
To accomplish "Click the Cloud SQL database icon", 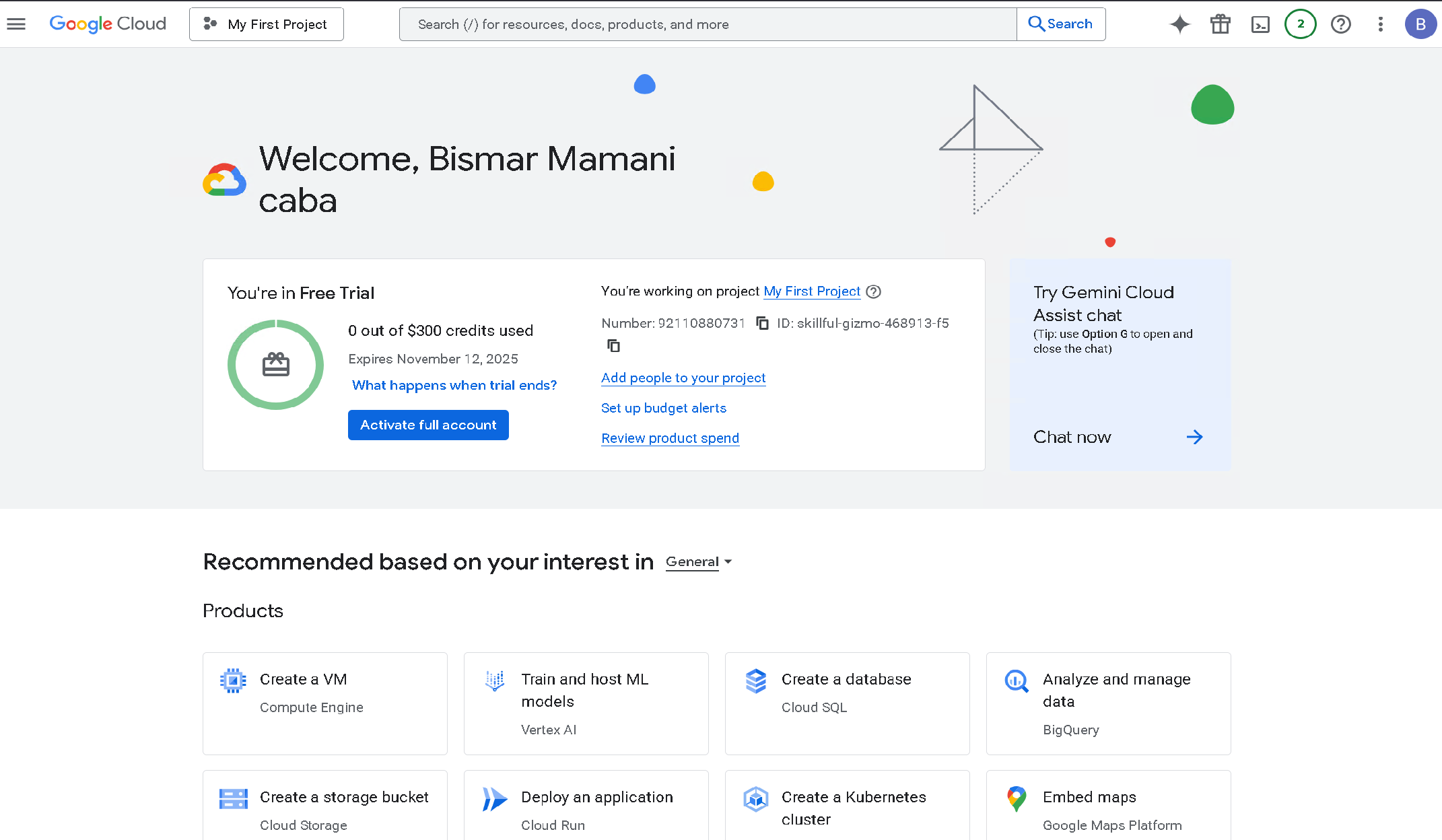I will (x=756, y=680).
